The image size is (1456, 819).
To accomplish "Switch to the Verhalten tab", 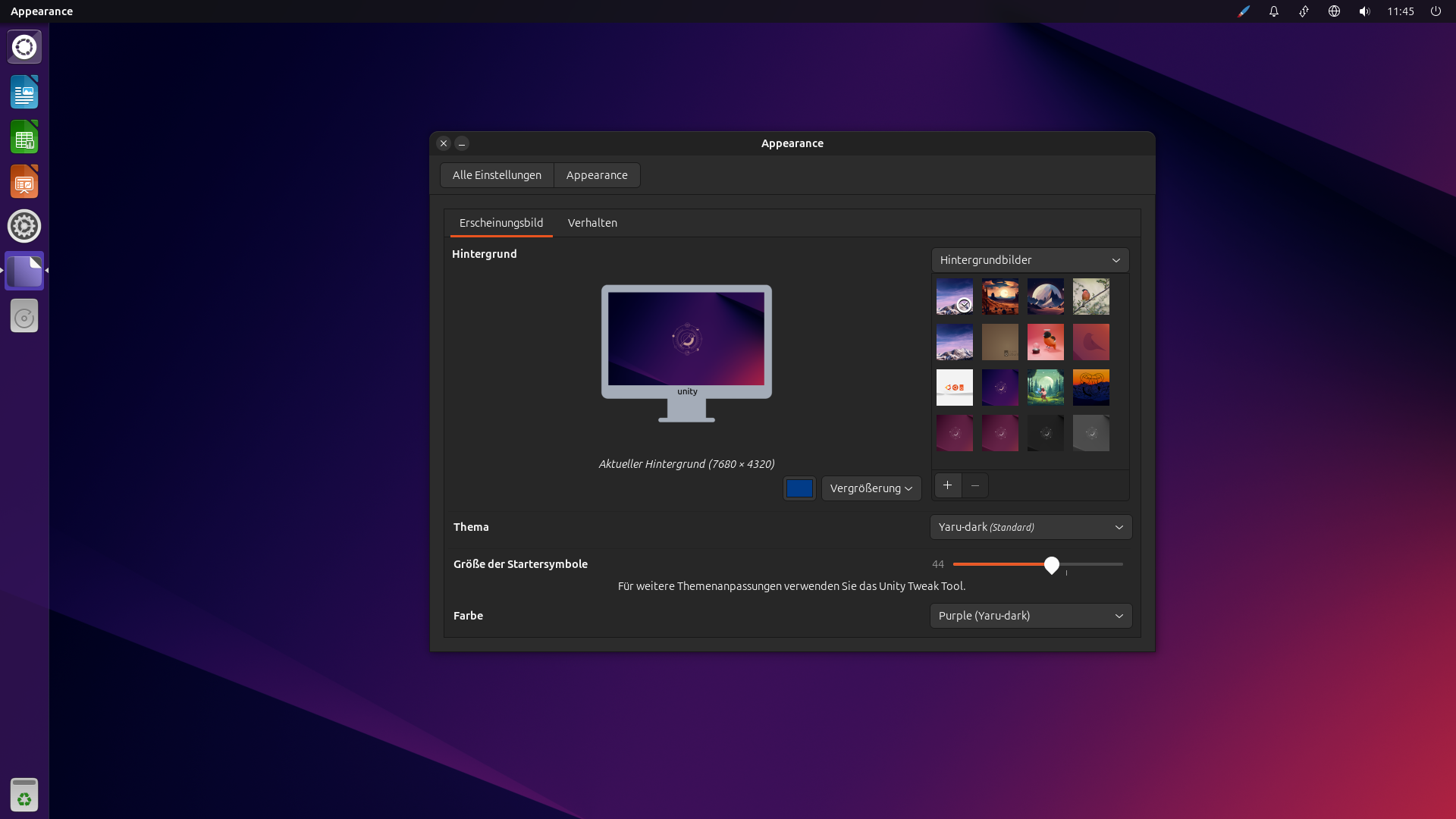I will point(592,223).
